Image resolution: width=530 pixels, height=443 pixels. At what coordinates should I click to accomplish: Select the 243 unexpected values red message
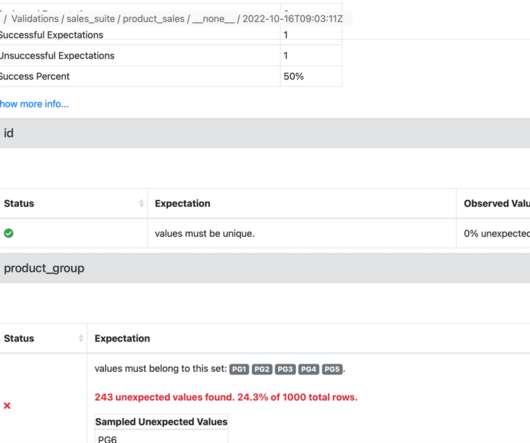tap(226, 397)
